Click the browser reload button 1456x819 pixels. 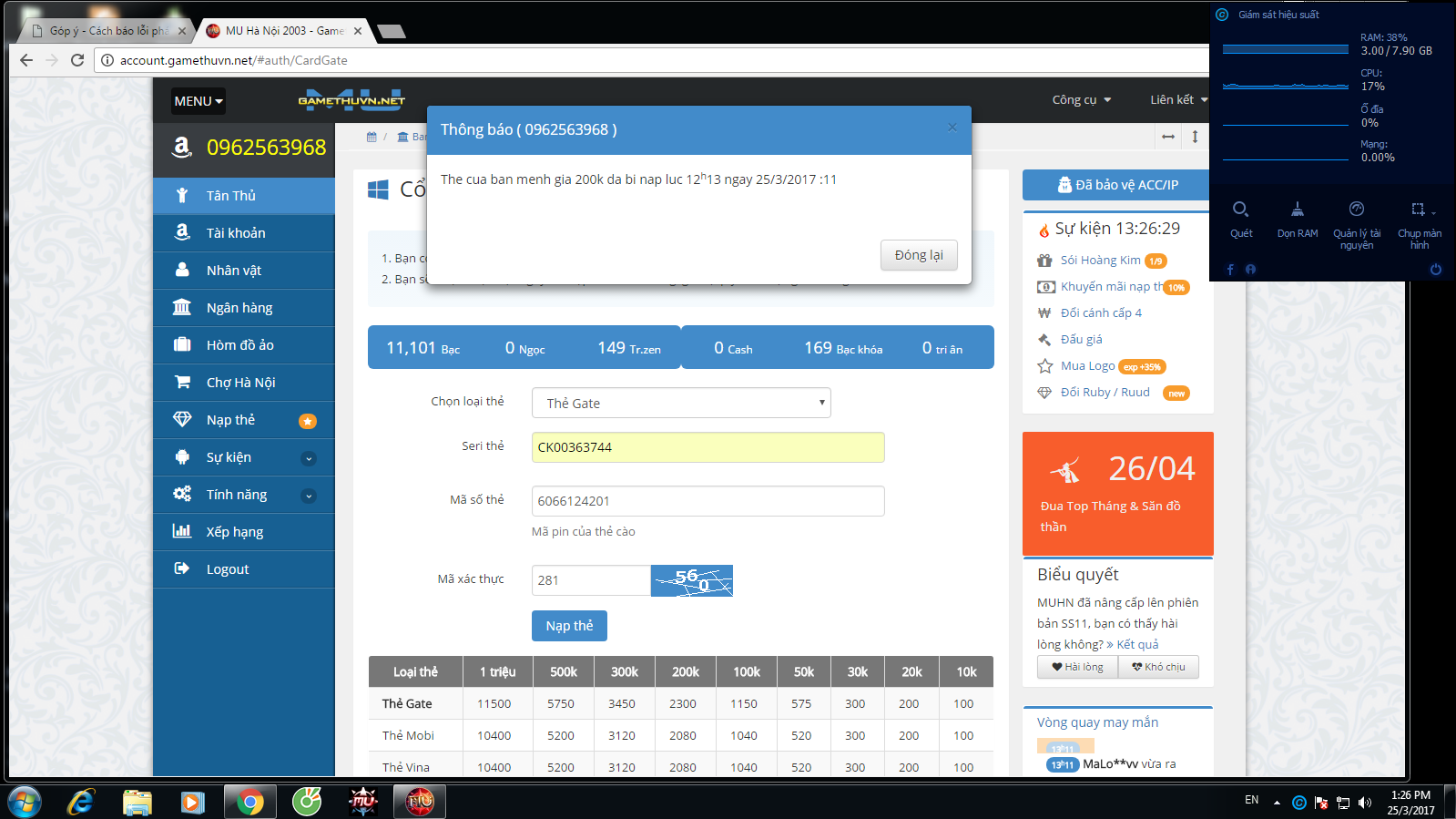(x=77, y=60)
